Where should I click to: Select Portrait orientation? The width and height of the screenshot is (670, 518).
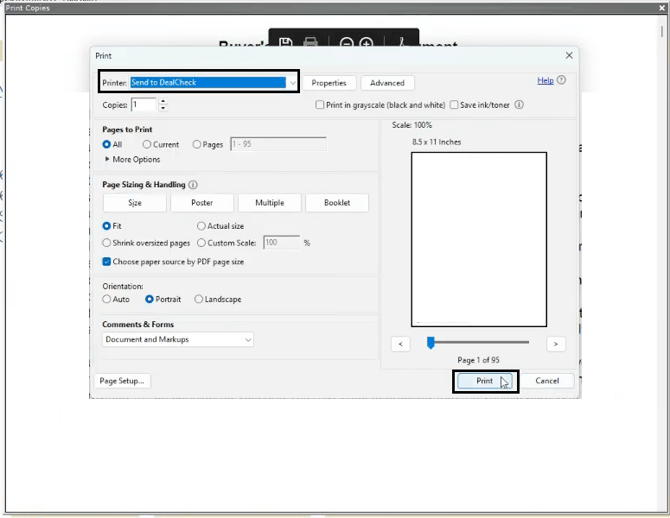pyautogui.click(x=149, y=299)
